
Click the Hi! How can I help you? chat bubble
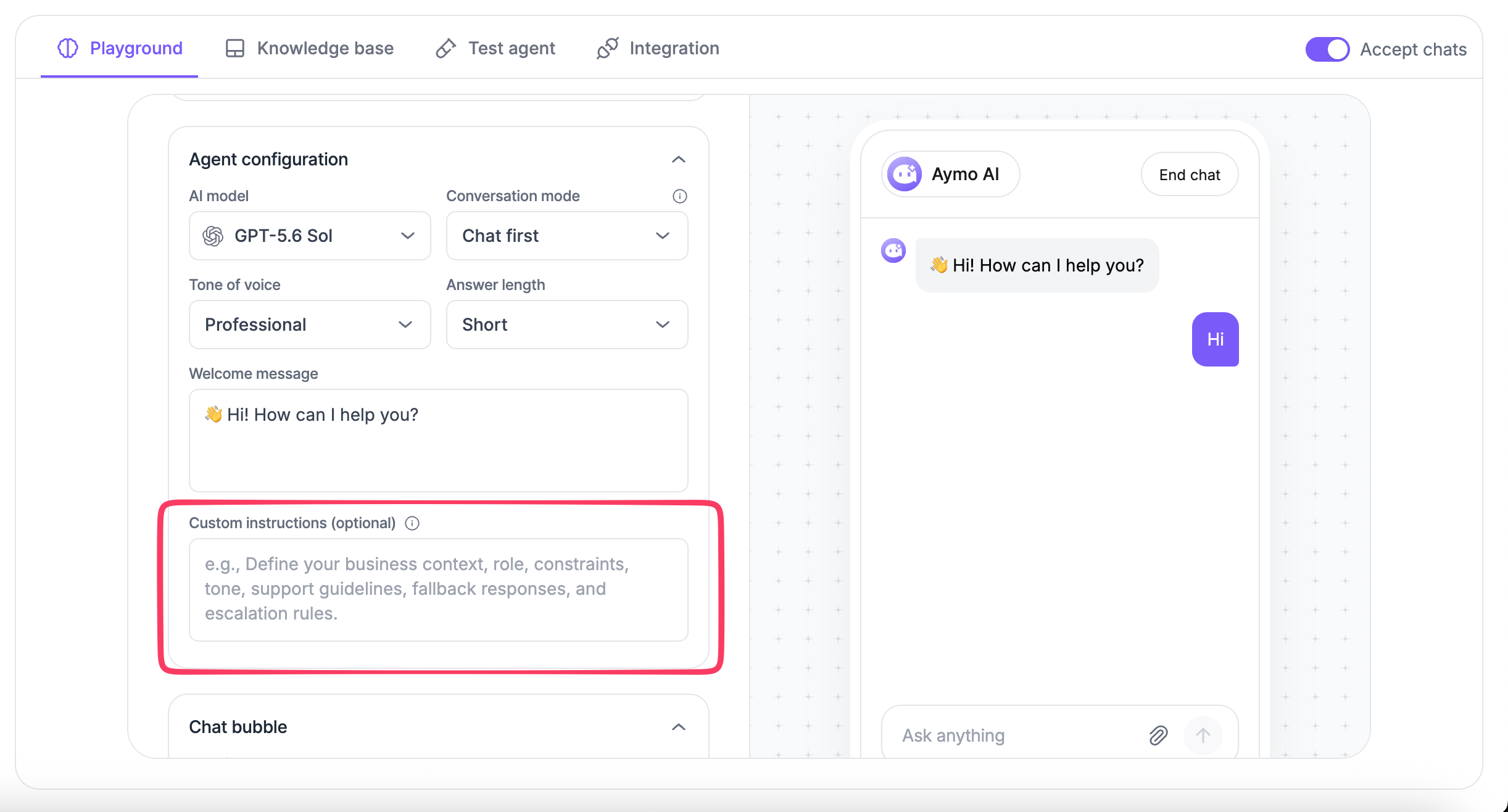pos(1037,265)
